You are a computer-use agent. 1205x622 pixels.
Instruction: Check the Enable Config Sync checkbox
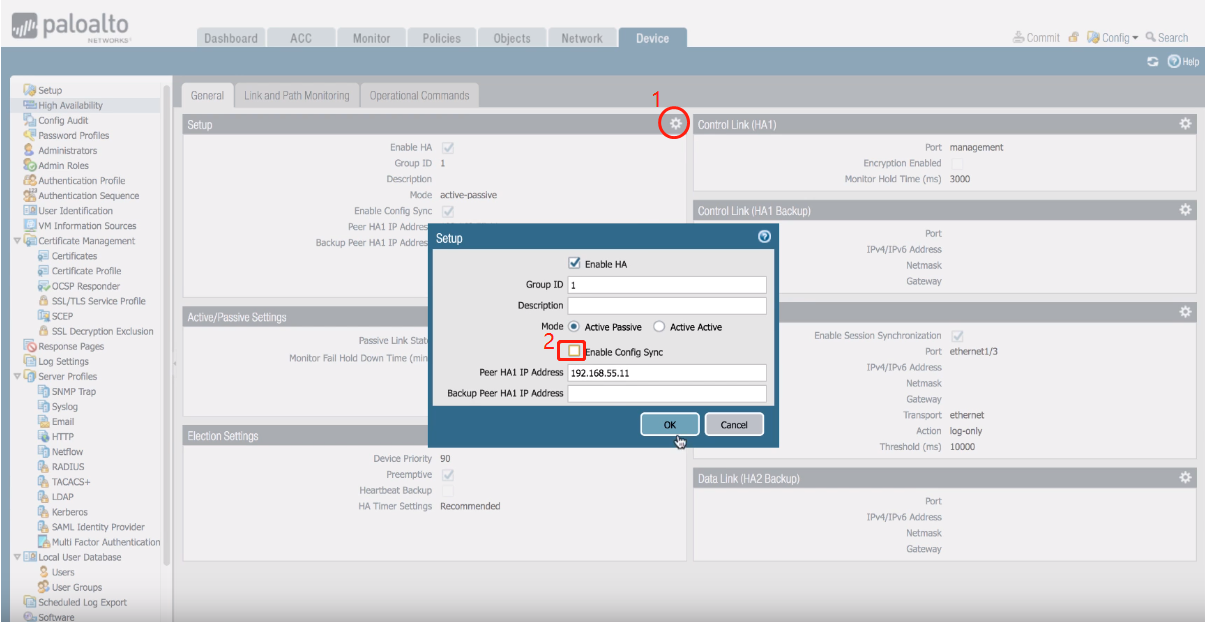click(574, 352)
